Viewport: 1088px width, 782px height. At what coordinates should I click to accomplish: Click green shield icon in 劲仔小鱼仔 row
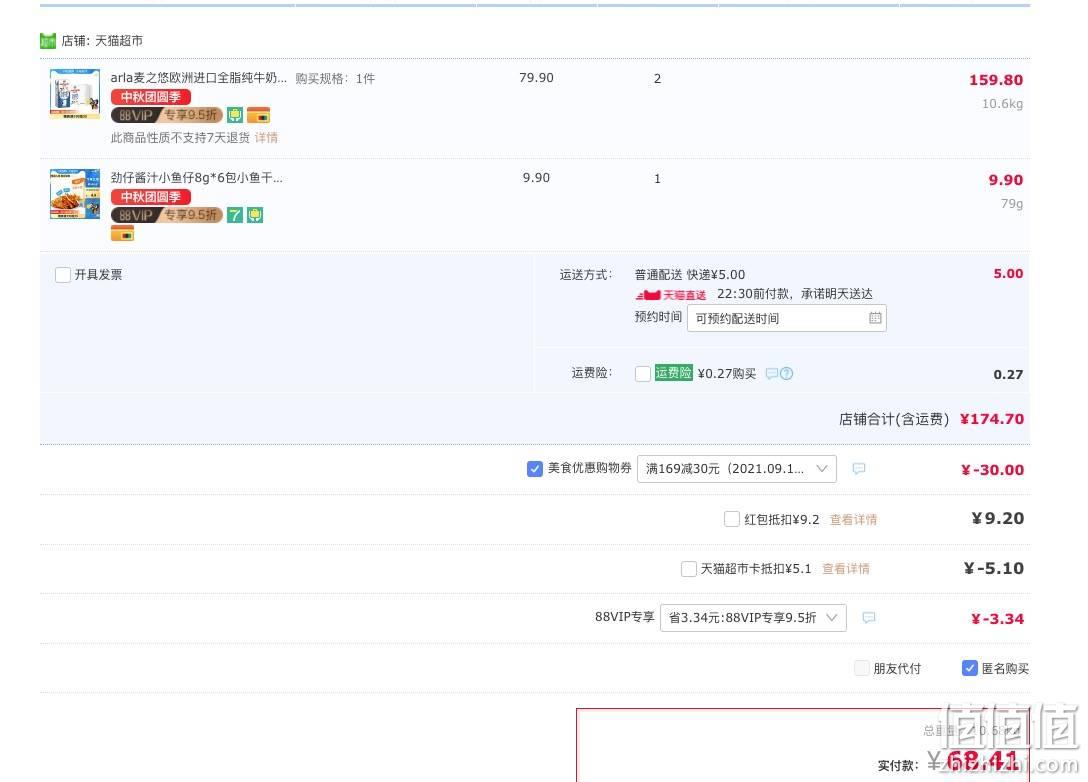(x=255, y=215)
